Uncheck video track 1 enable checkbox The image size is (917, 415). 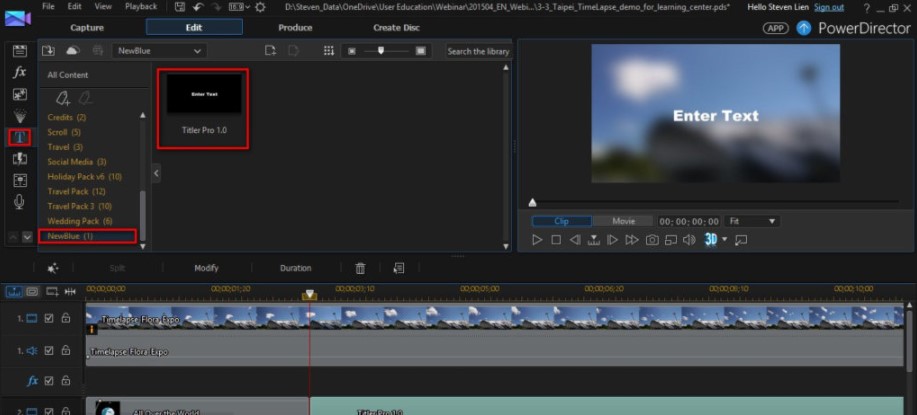tap(49, 319)
